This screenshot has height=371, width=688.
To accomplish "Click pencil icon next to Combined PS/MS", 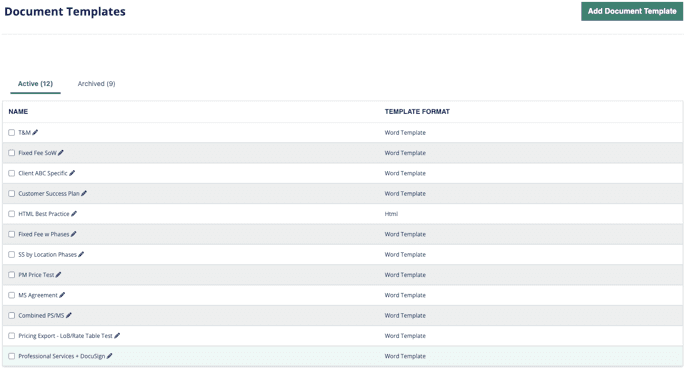I will pyautogui.click(x=69, y=315).
